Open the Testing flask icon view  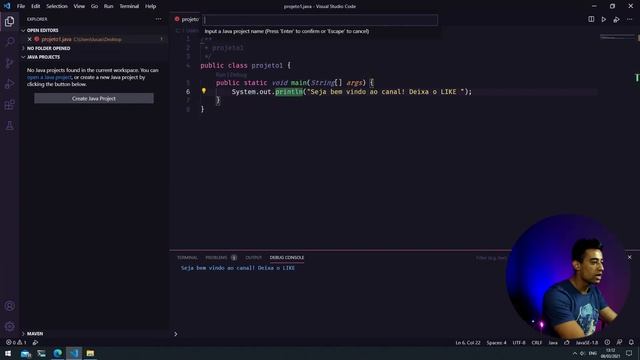pos(9,126)
